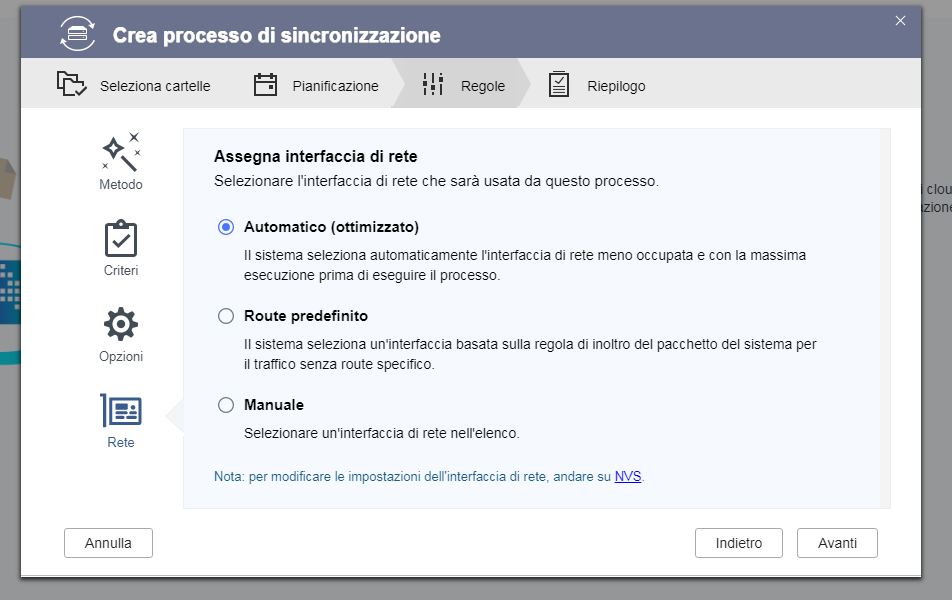The width and height of the screenshot is (952, 600).
Task: Click the Regole sliders icon
Action: (x=433, y=85)
